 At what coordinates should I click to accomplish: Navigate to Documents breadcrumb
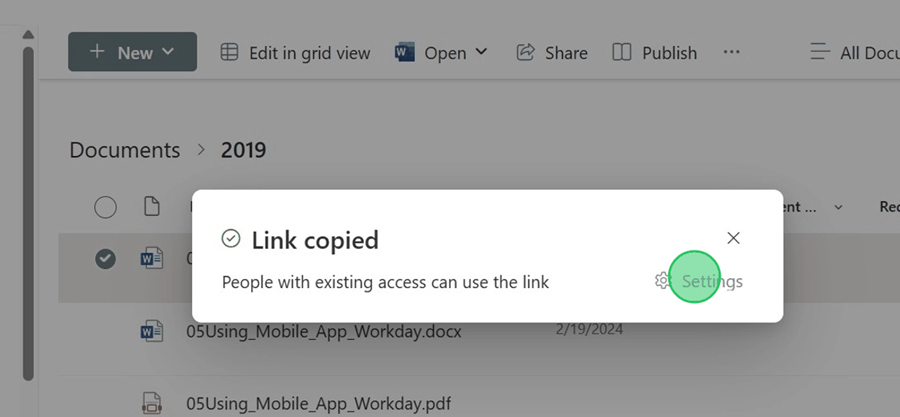[x=125, y=150]
